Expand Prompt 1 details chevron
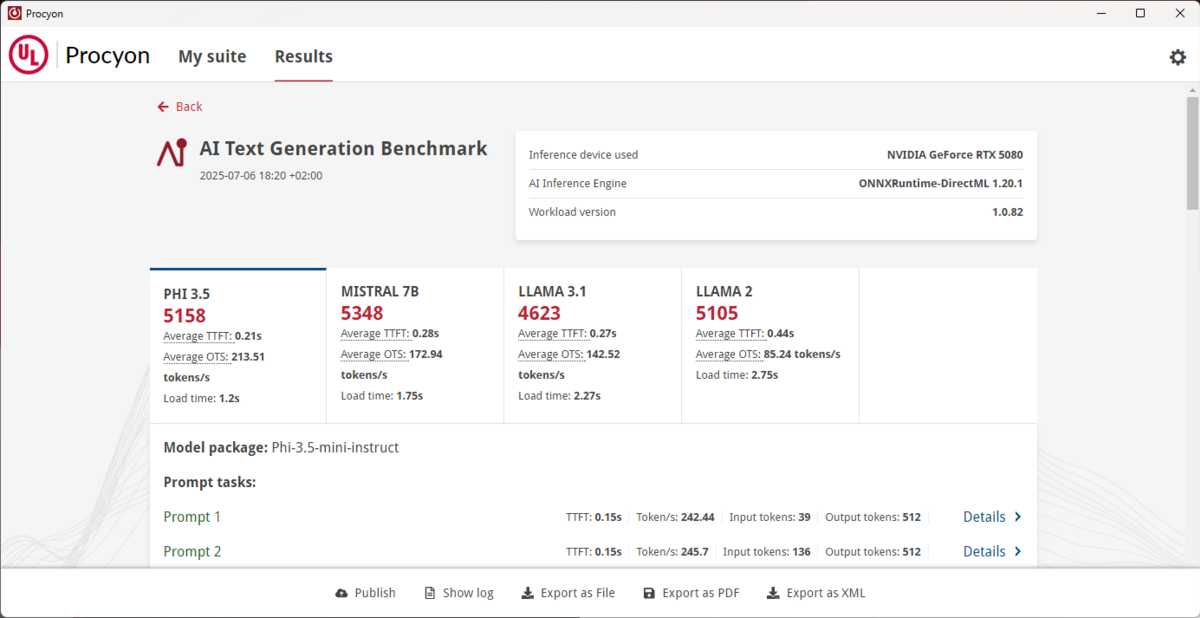Image resolution: width=1200 pixels, height=618 pixels. [x=1018, y=517]
